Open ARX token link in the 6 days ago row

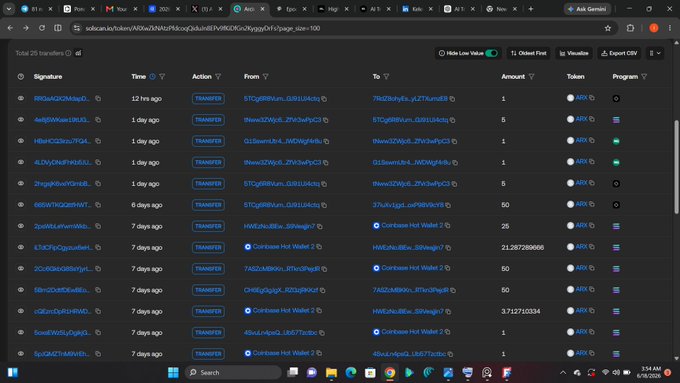[581, 204]
